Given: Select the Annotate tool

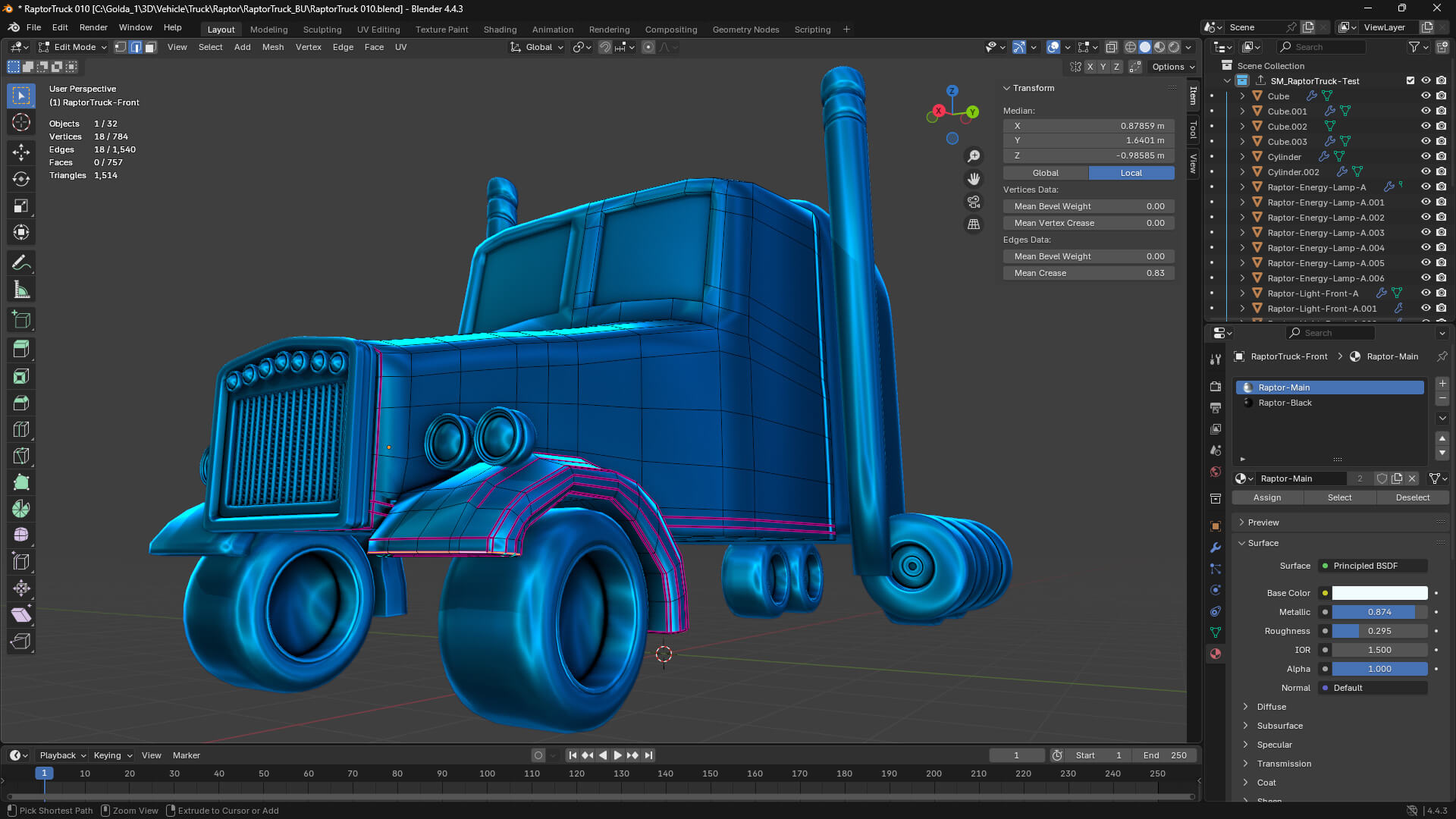Looking at the screenshot, I should (x=20, y=262).
